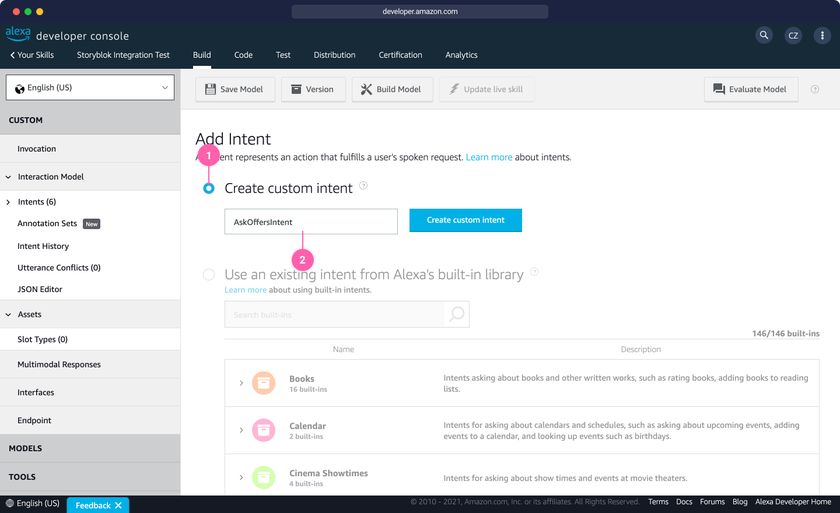Click the help icon beside Evaluate Model
Viewport: 840px width, 513px height.
pos(815,89)
